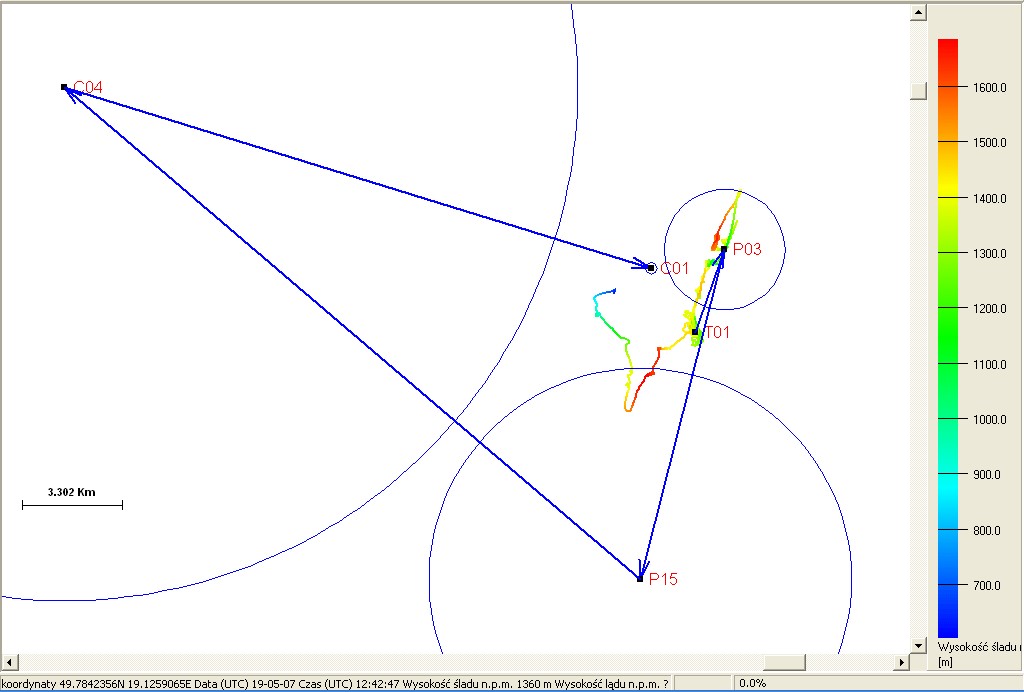Select turnpoint T01 marker

(x=695, y=332)
